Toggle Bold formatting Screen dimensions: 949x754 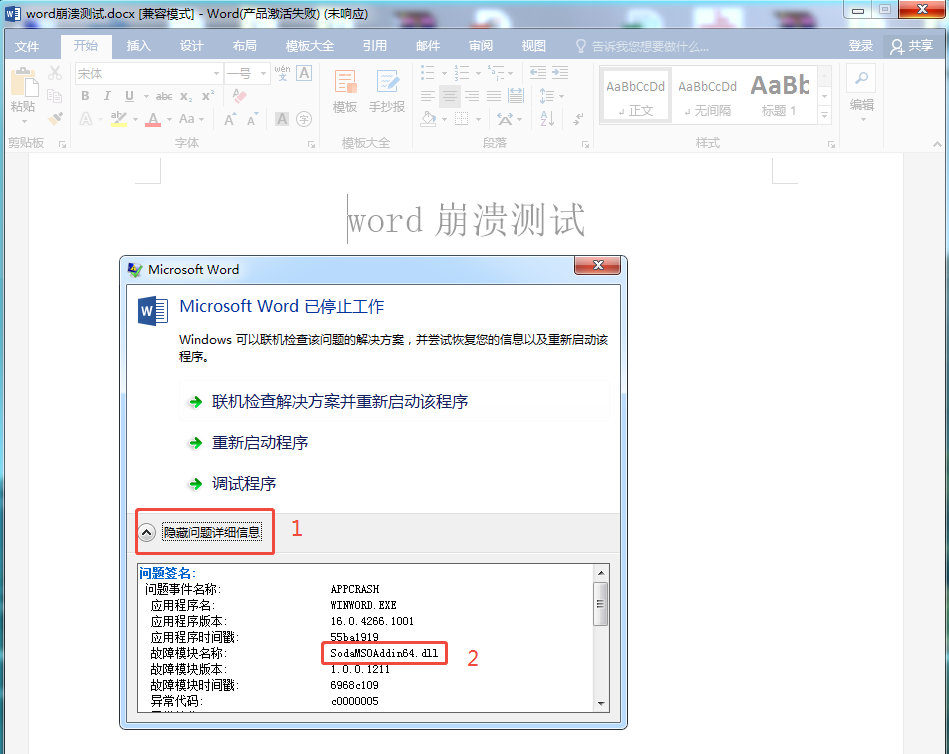85,96
